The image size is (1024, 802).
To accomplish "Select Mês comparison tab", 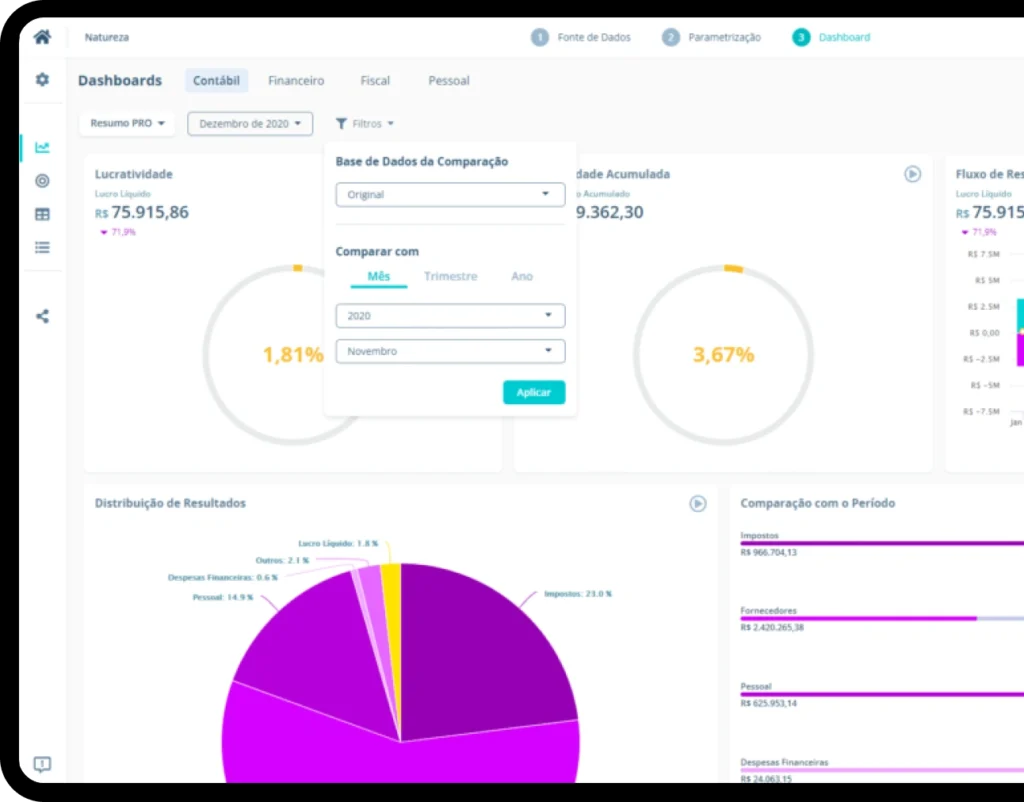I will click(379, 276).
